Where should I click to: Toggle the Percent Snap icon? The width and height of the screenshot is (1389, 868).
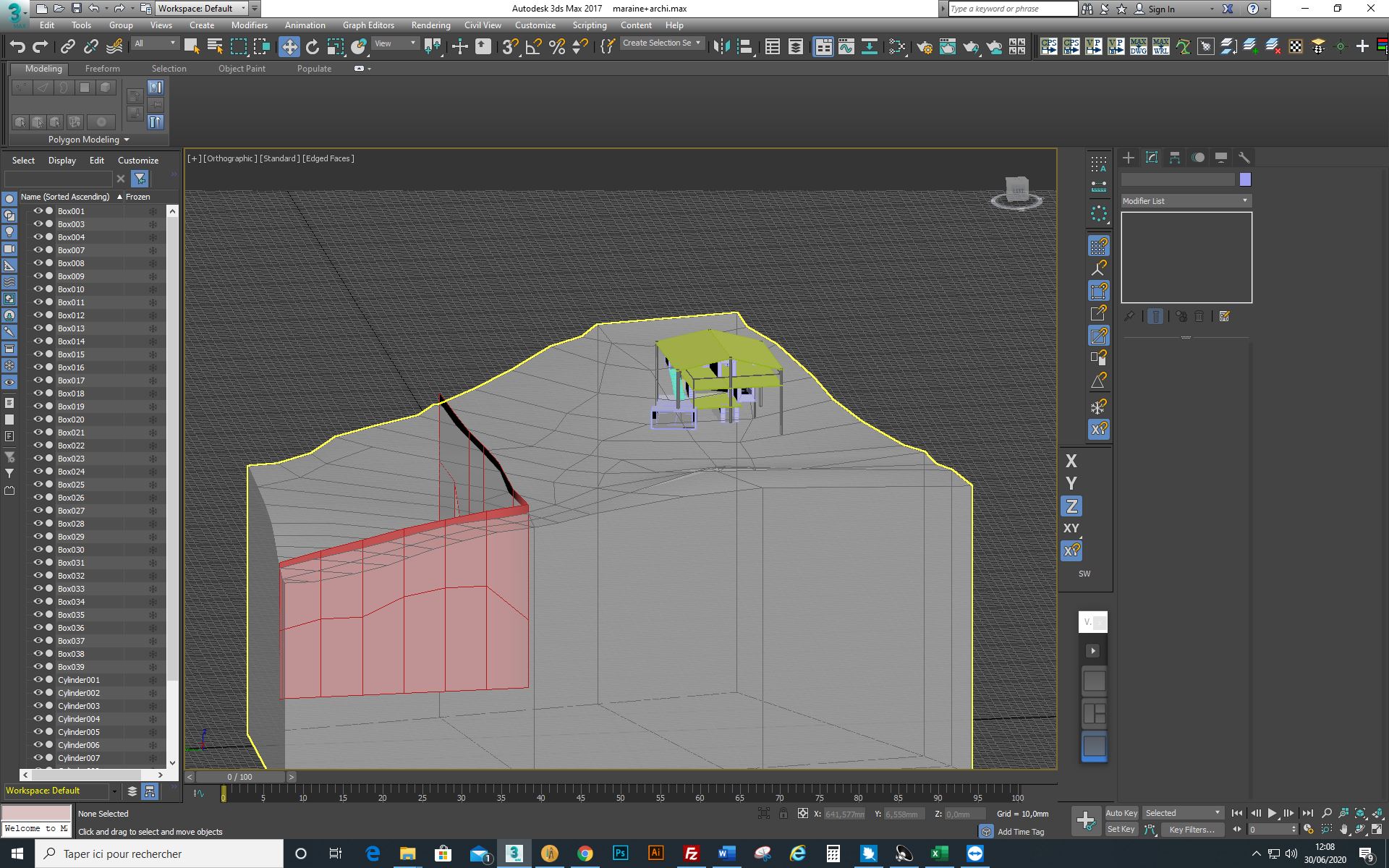coord(557,46)
